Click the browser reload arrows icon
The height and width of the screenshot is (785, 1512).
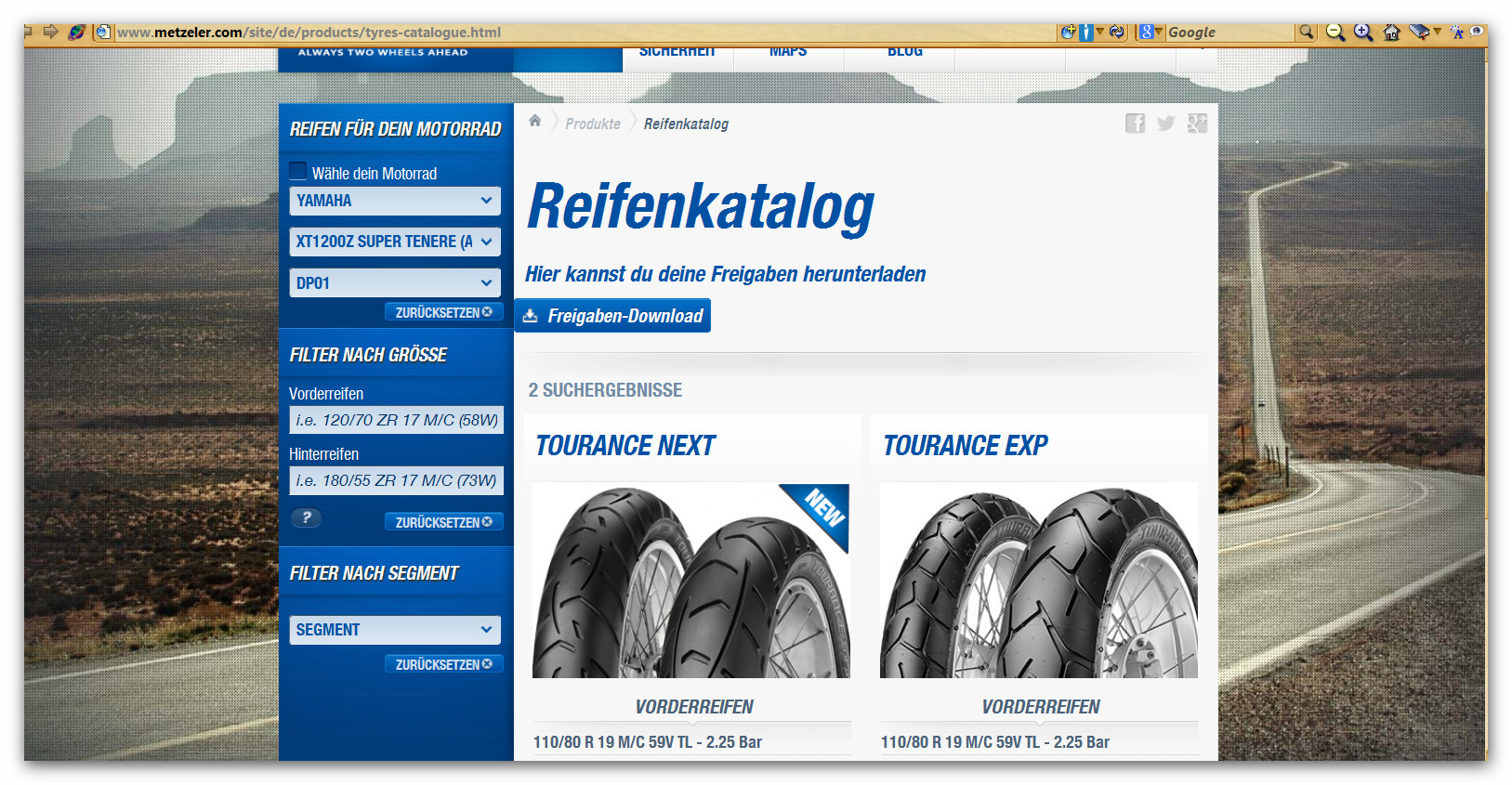pos(1117,33)
